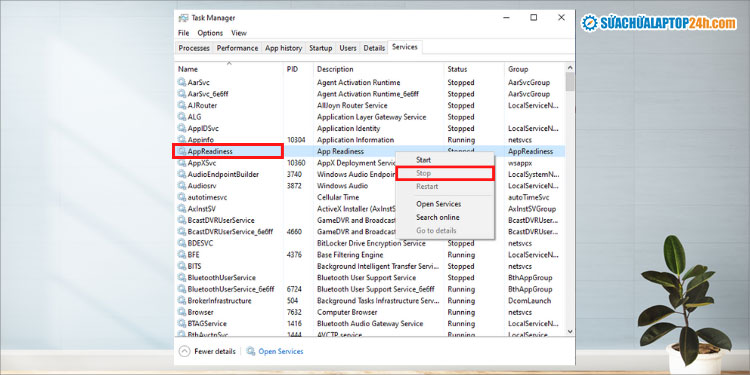This screenshot has width=750, height=375.
Task: Click the ALG service gear icon
Action: [182, 117]
